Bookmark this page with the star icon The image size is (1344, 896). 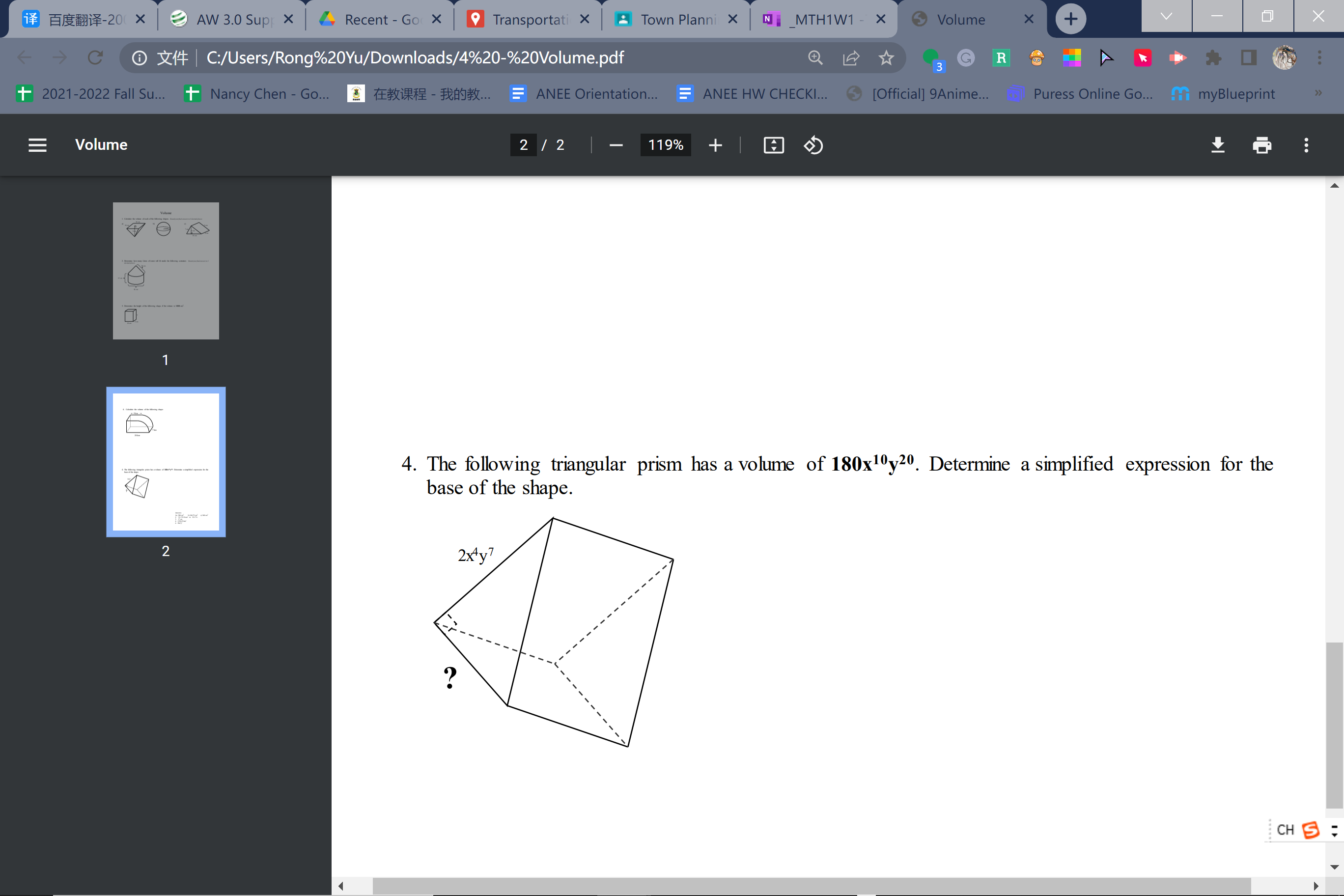[886, 57]
